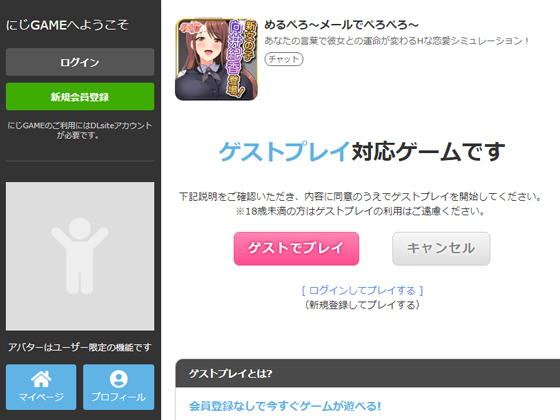
Task: Click the ログイン button in sidebar
Action: tap(80, 62)
